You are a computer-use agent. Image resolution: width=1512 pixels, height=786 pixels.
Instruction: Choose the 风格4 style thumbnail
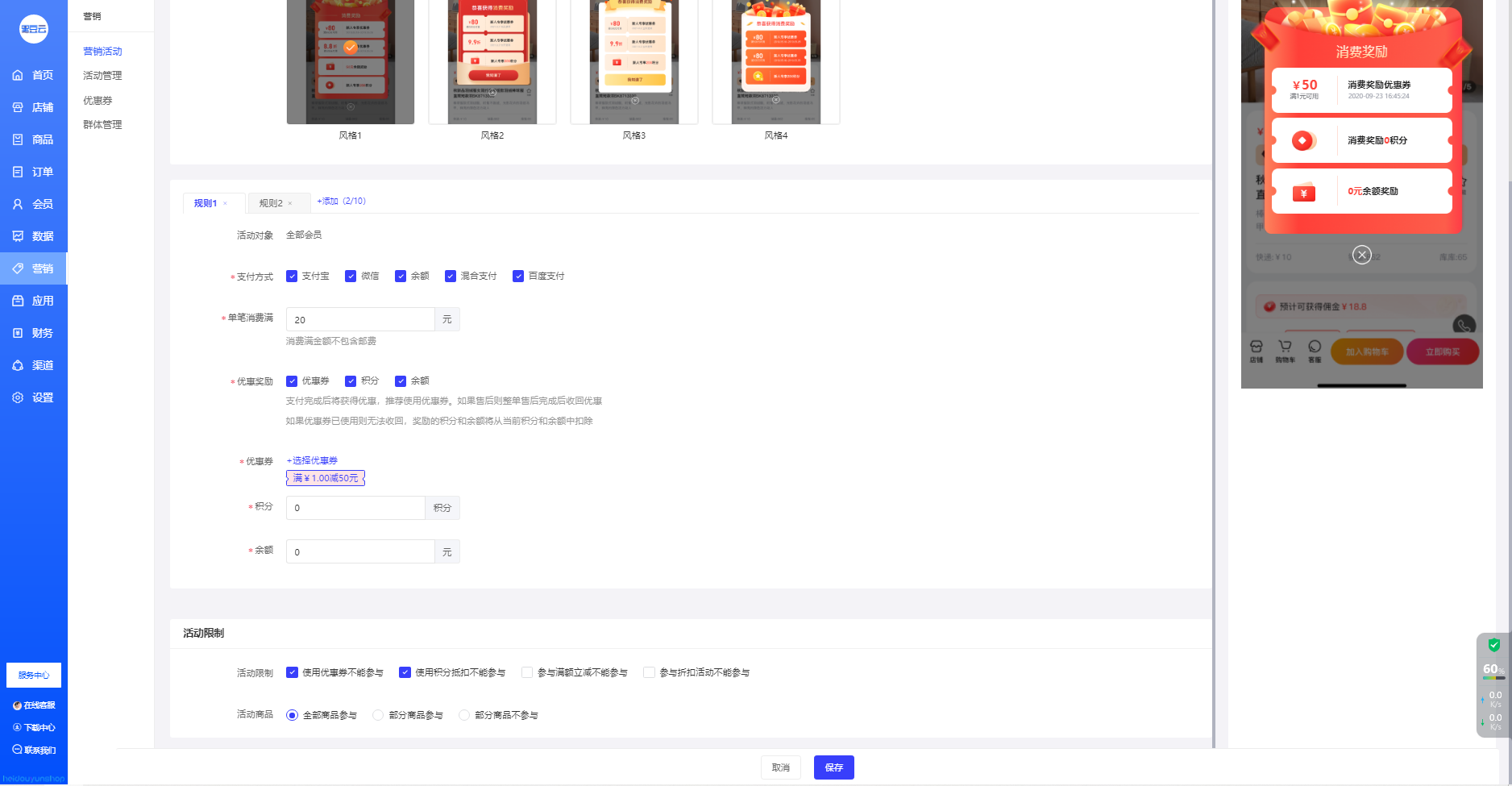tap(776, 62)
